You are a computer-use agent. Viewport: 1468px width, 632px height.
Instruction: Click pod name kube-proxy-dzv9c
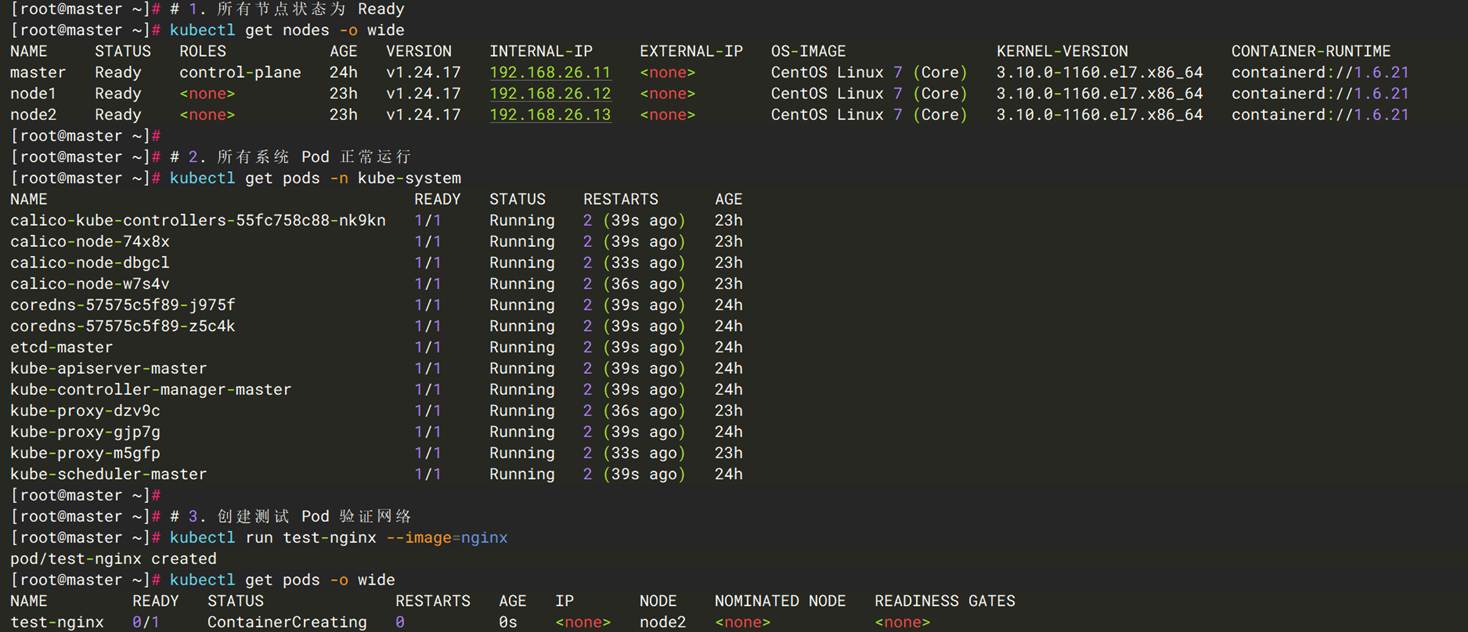[x=85, y=410]
